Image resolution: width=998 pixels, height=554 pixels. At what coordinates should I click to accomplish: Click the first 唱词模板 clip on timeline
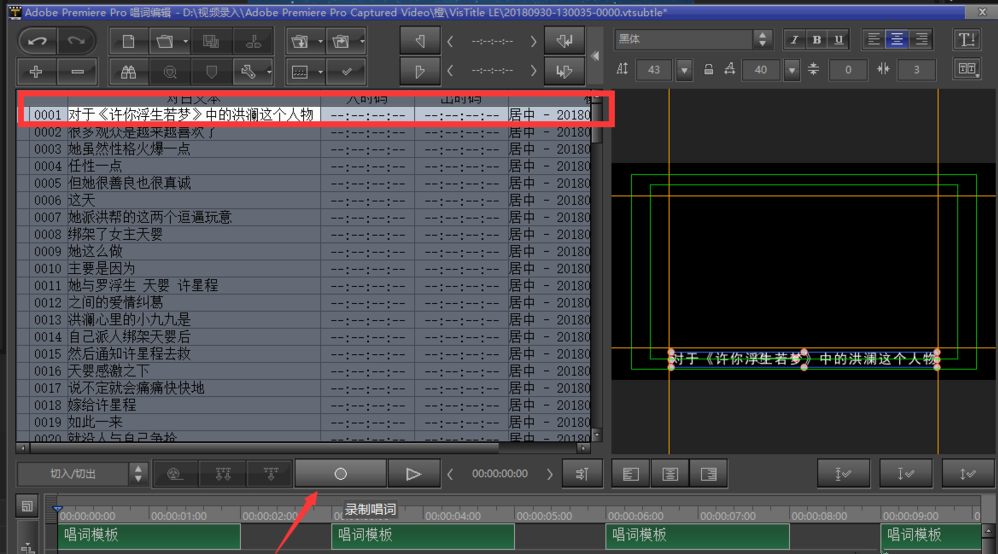tap(150, 536)
